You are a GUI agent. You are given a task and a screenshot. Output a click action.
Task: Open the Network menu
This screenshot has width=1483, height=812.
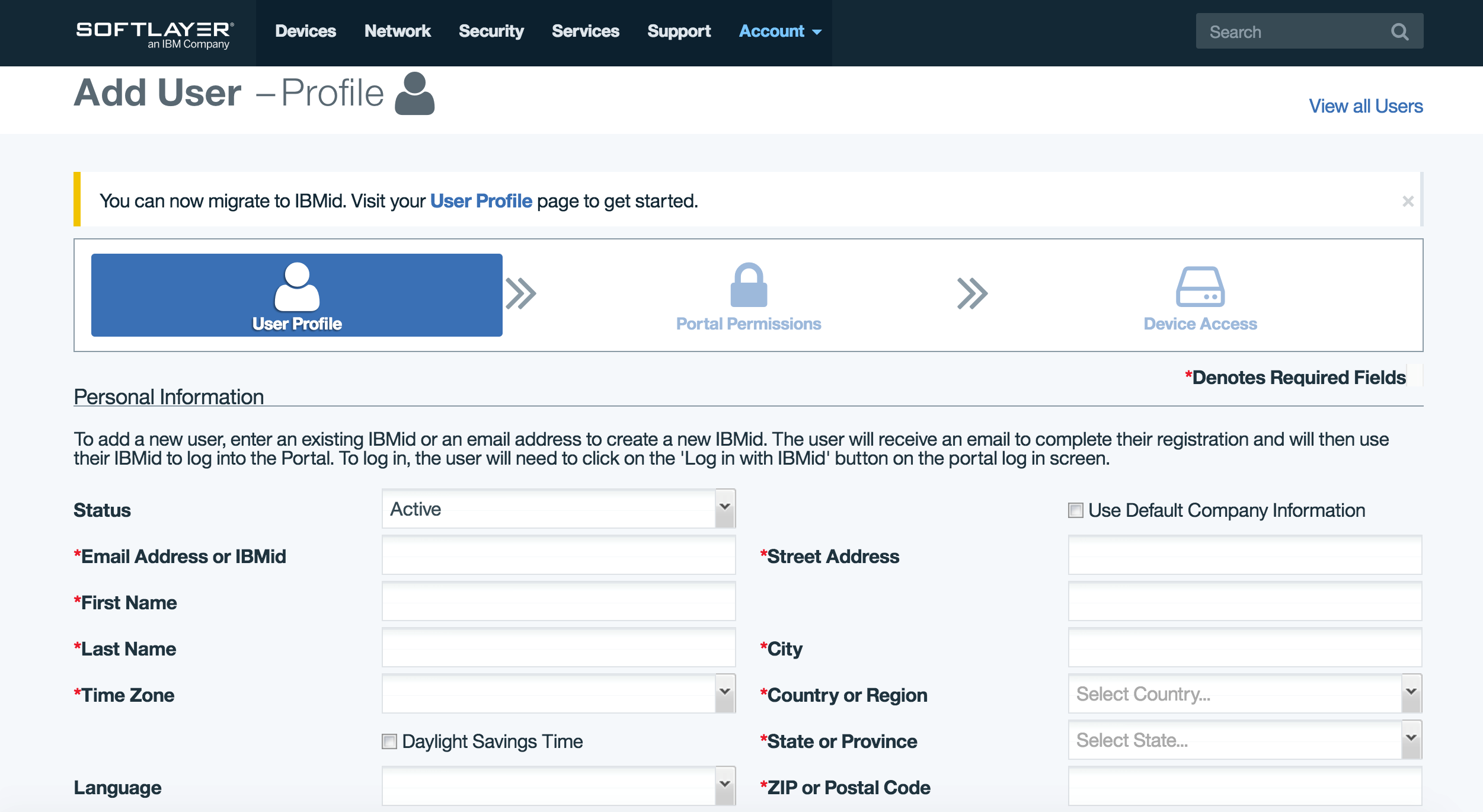[x=397, y=31]
